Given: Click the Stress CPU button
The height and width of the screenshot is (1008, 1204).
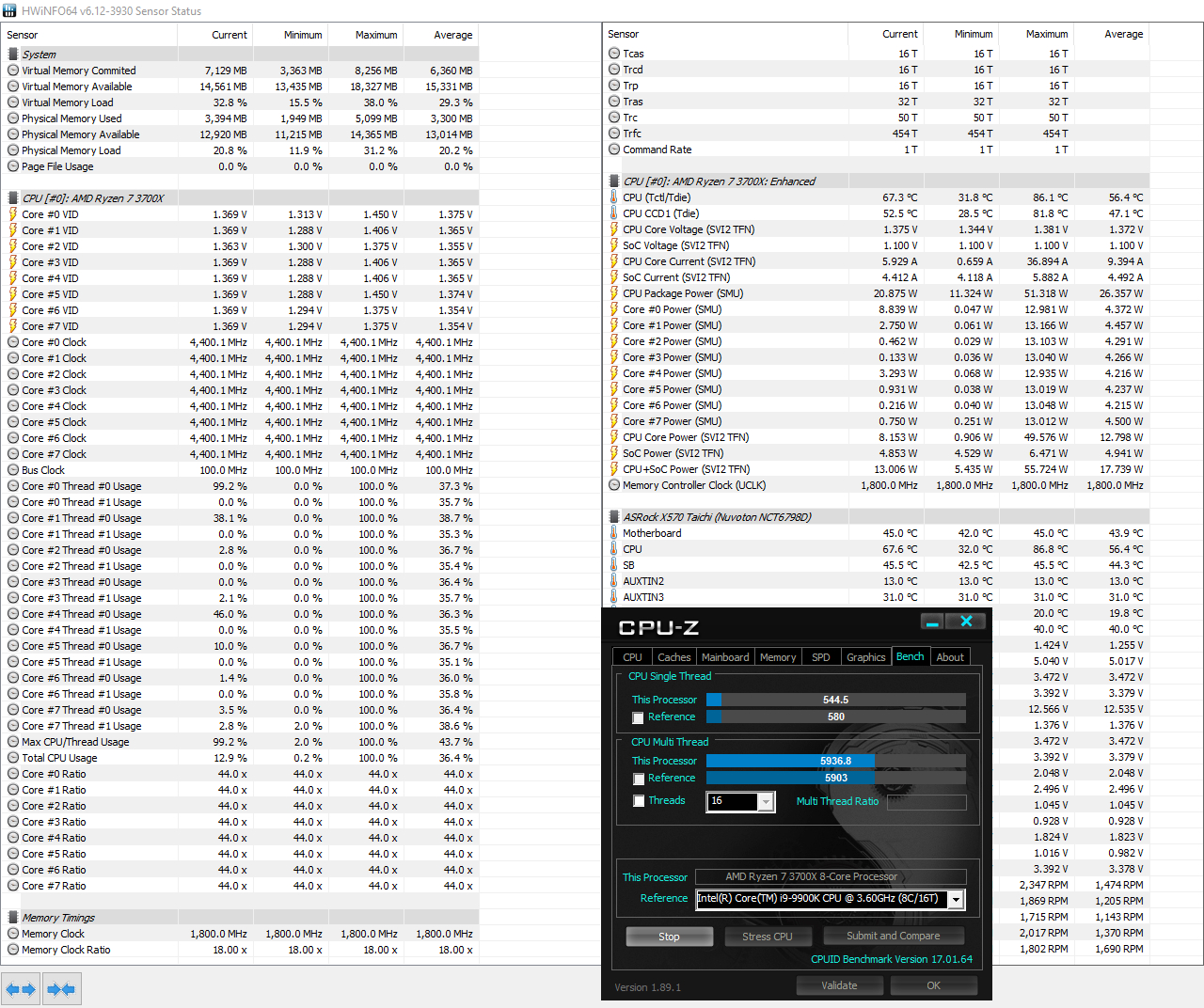Looking at the screenshot, I should point(767,937).
